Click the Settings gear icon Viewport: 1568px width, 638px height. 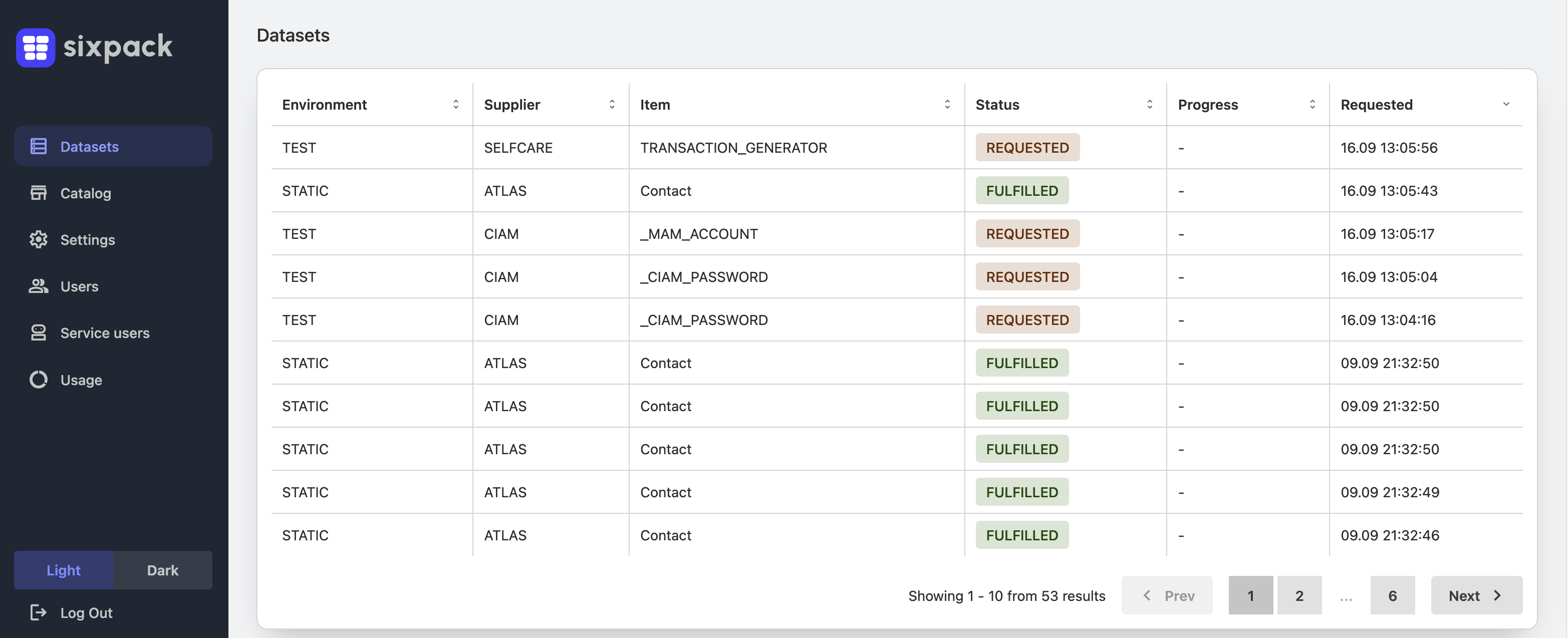(39, 240)
